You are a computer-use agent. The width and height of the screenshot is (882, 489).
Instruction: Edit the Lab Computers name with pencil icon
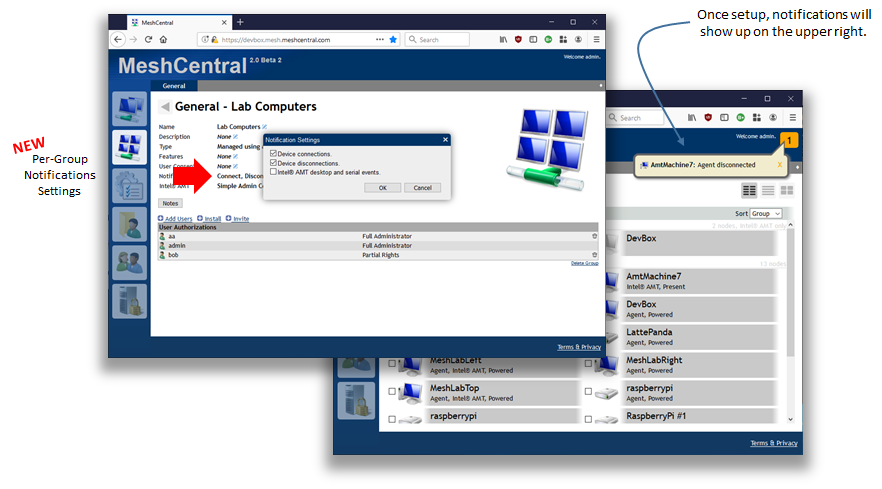264,127
